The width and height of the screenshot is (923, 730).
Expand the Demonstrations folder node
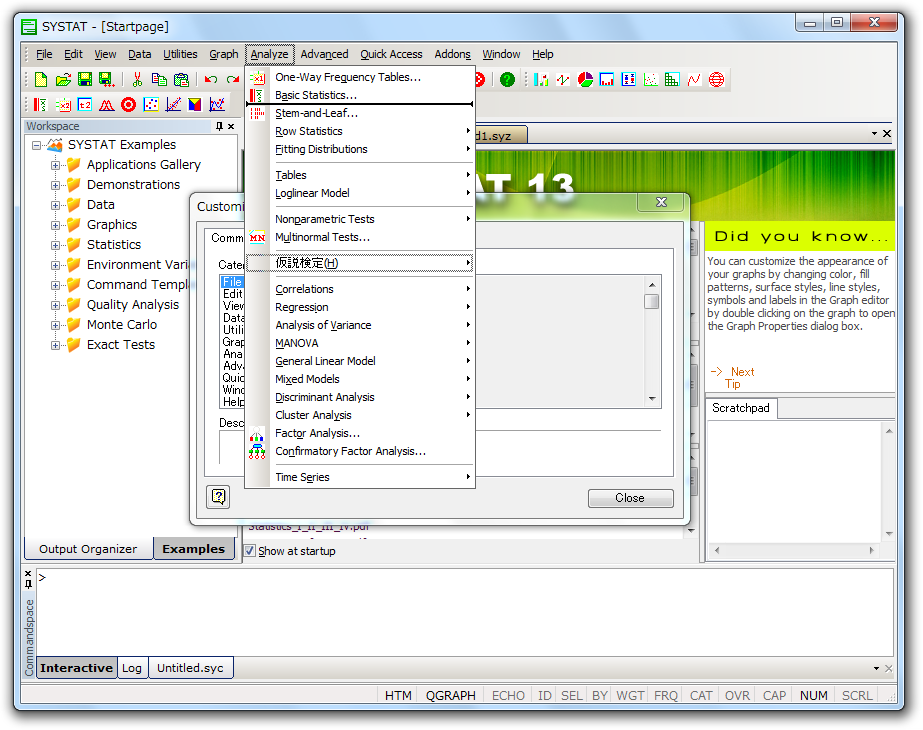pyautogui.click(x=55, y=185)
